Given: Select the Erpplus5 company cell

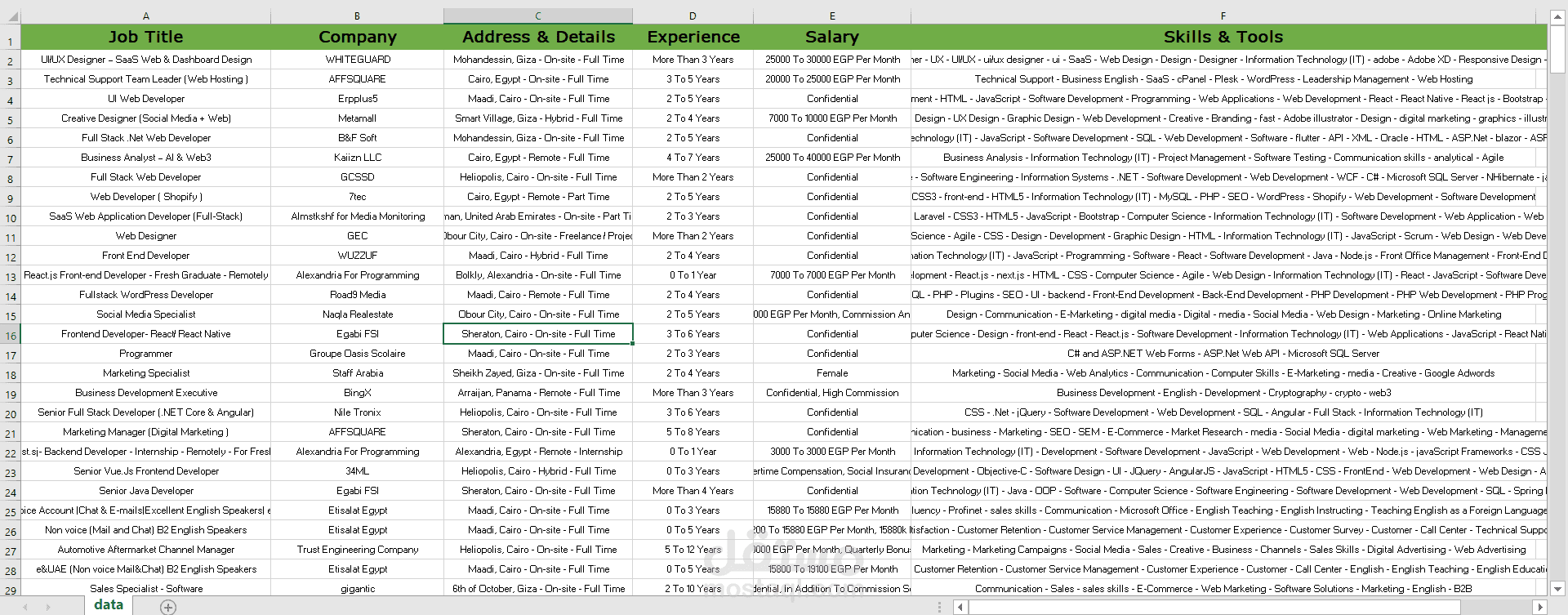Looking at the screenshot, I should click(x=358, y=99).
